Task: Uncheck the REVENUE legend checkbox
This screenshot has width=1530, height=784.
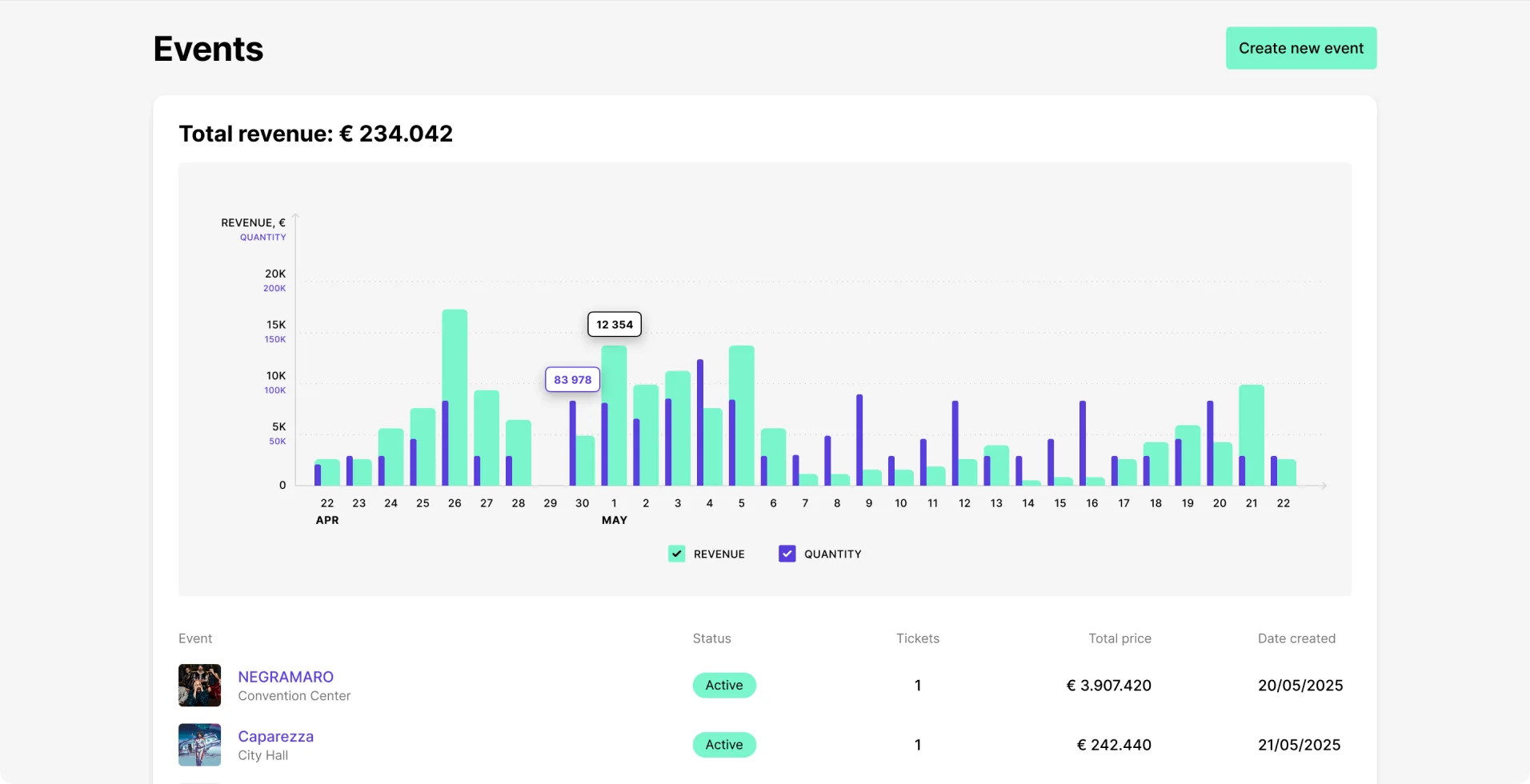Action: click(x=677, y=554)
